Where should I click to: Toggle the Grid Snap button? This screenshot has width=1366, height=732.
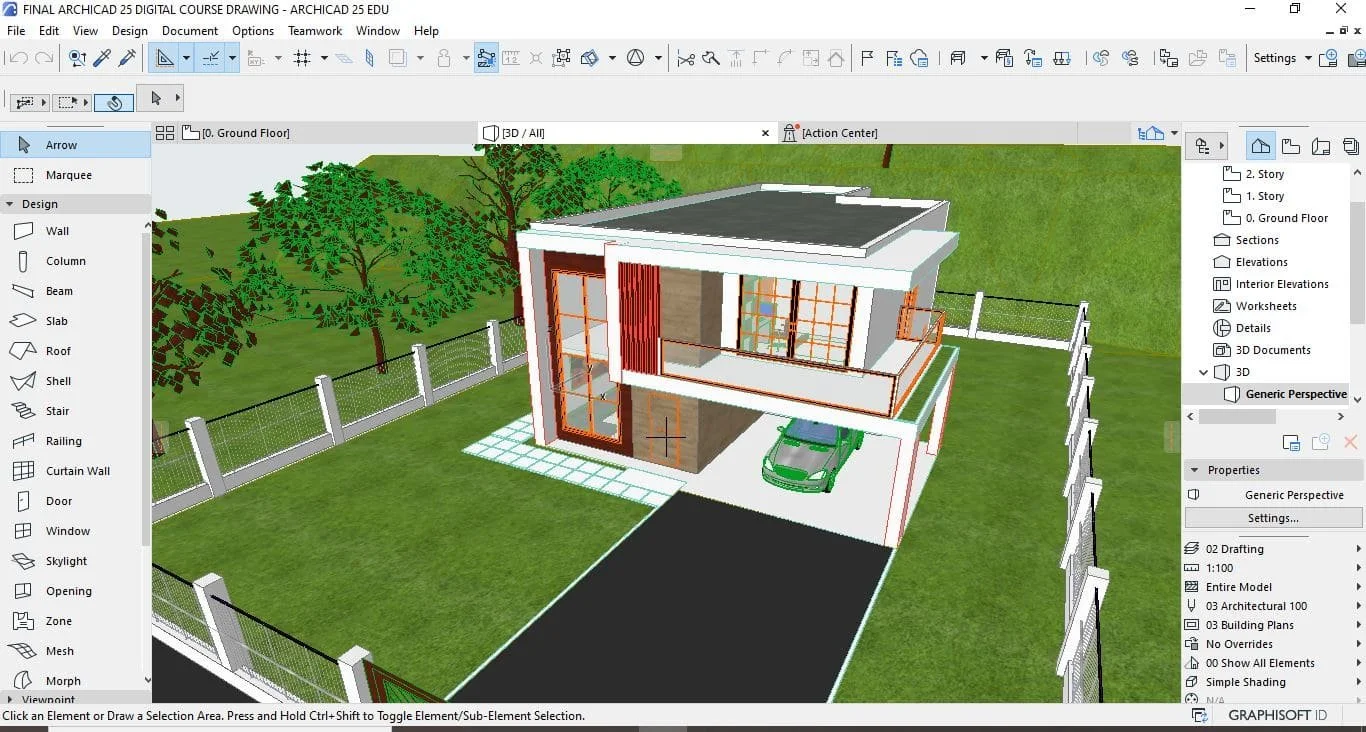tap(303, 58)
